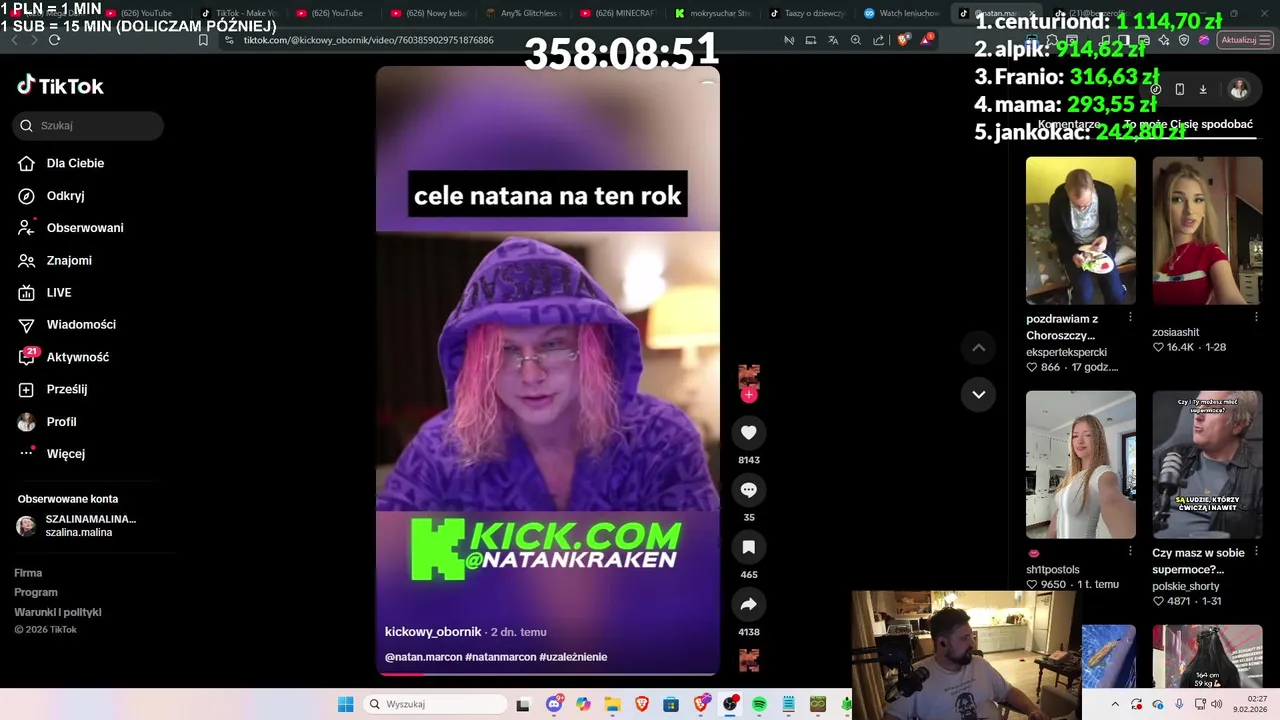Follow creator with red plus button
This screenshot has height=720, width=1280.
[x=749, y=395]
